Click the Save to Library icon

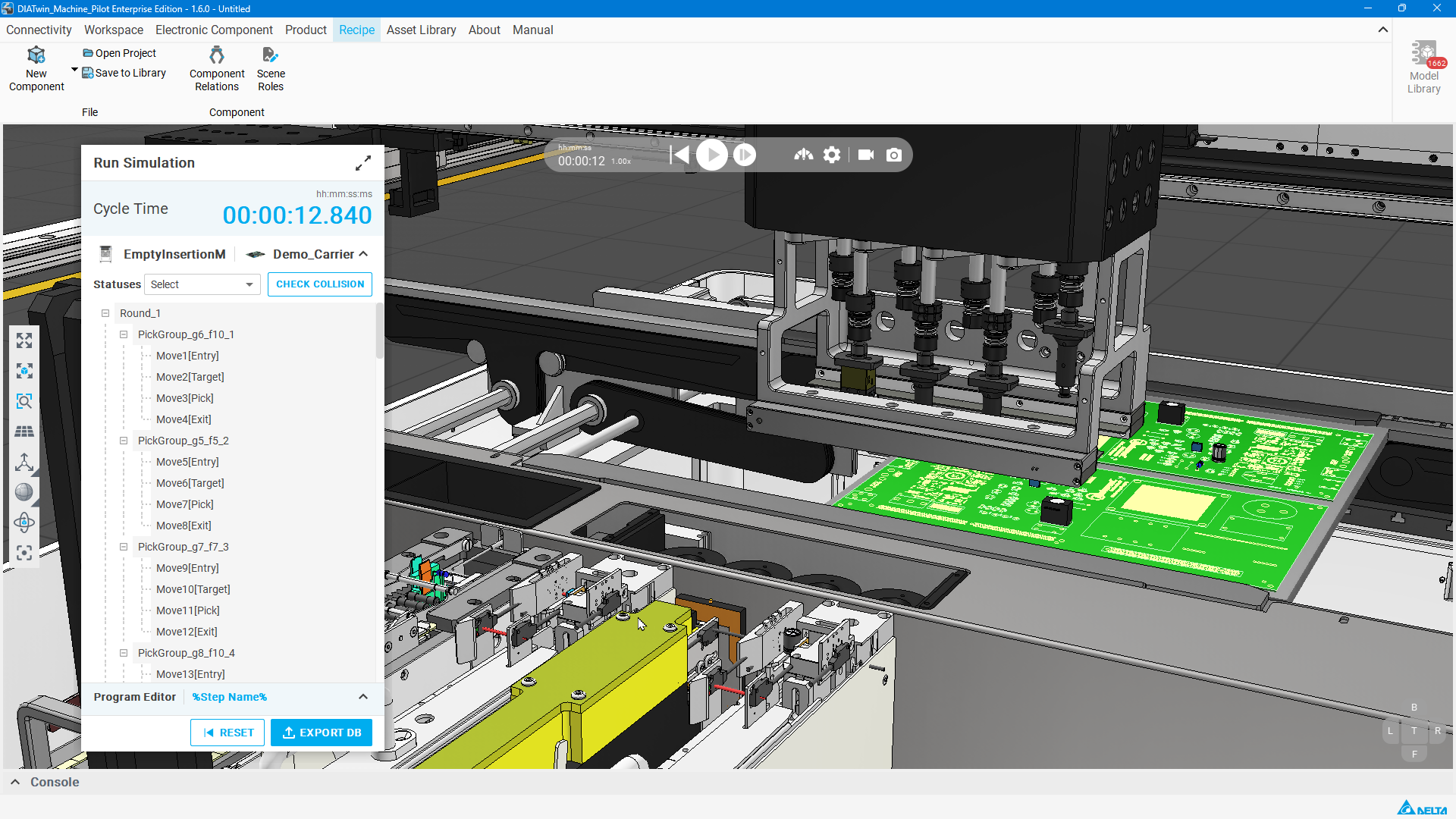88,73
